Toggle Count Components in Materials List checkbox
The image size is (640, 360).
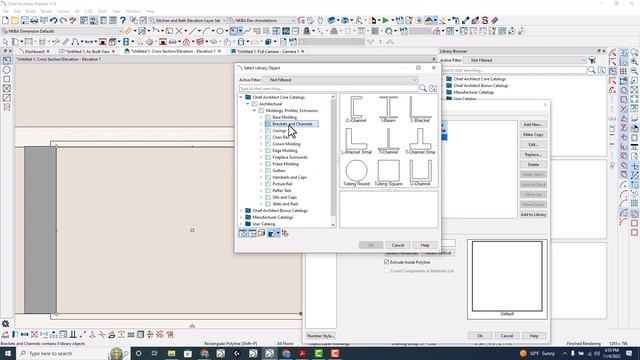[387, 271]
